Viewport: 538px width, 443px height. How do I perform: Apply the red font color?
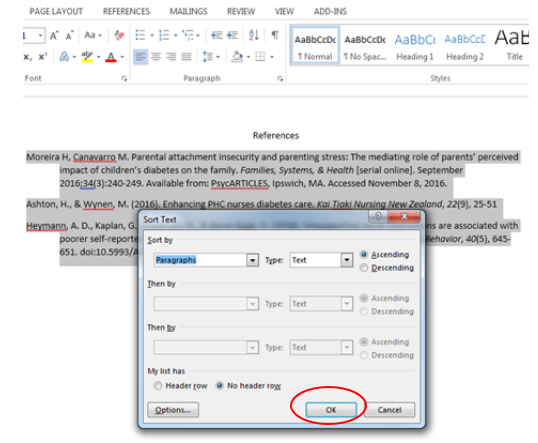(x=111, y=57)
